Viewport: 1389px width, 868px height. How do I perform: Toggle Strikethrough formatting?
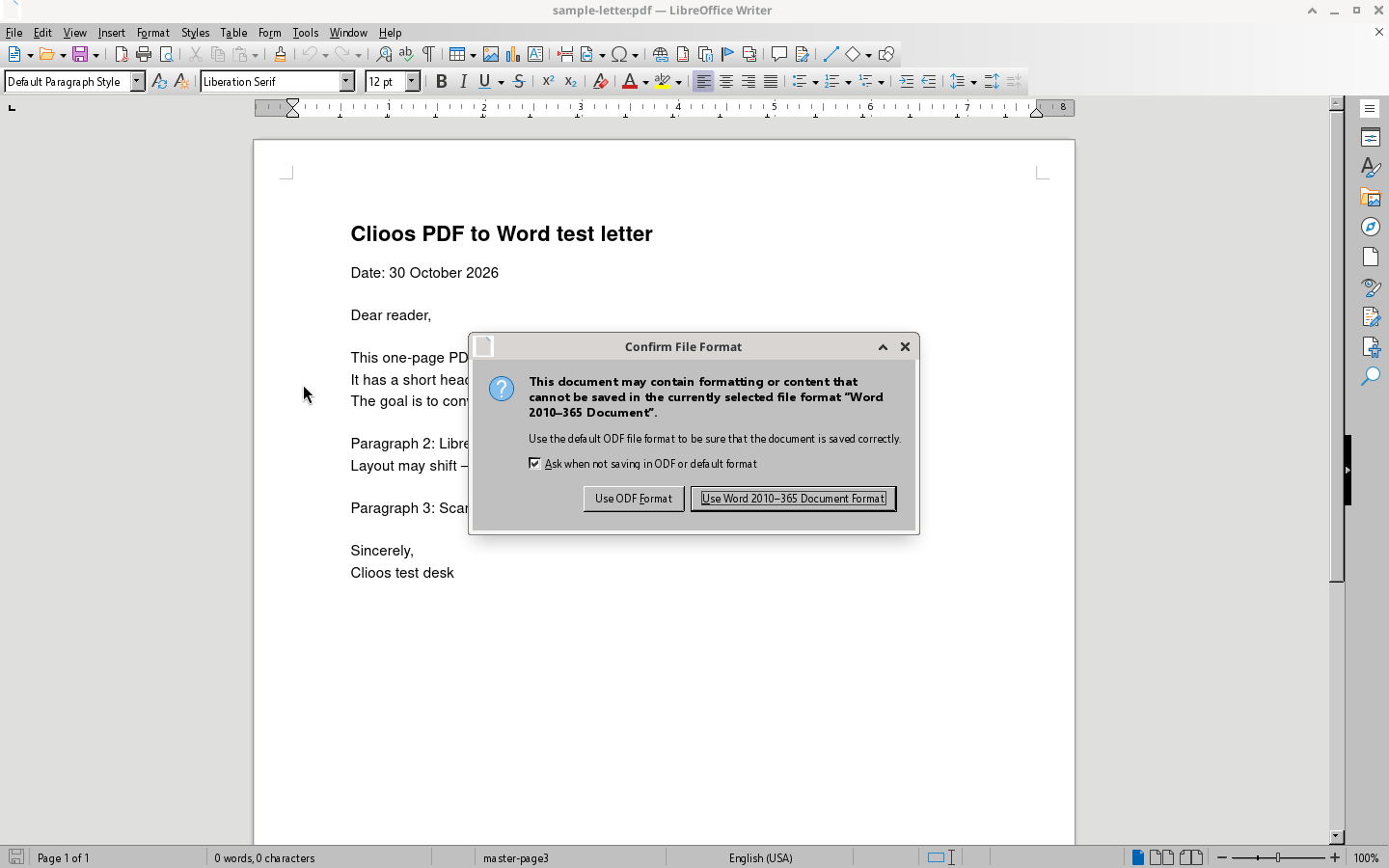pos(519,82)
